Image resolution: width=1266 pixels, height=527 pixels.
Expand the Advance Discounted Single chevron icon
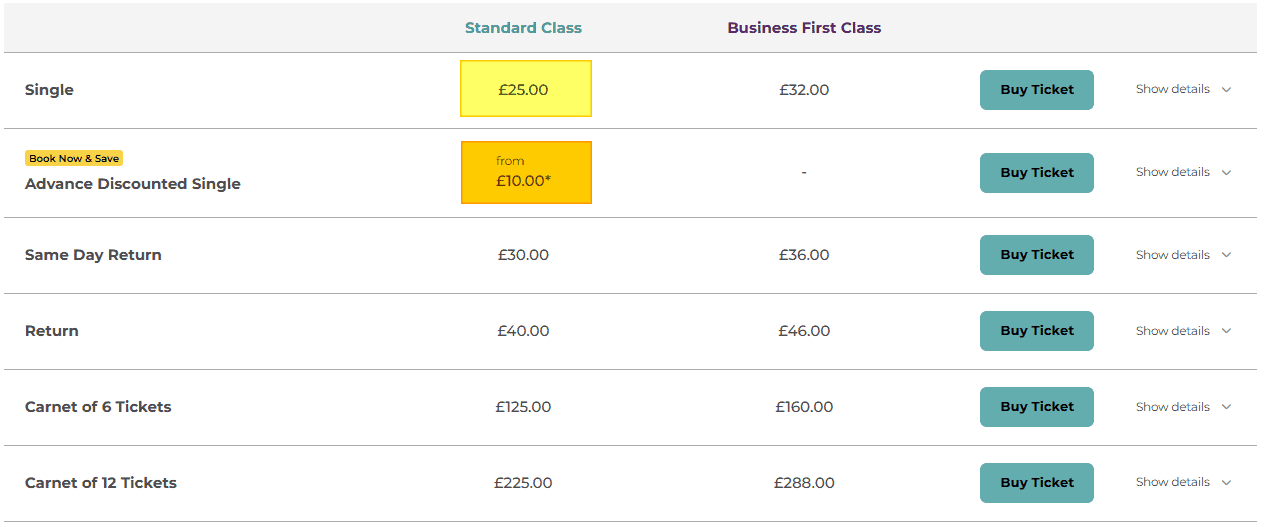point(1227,173)
